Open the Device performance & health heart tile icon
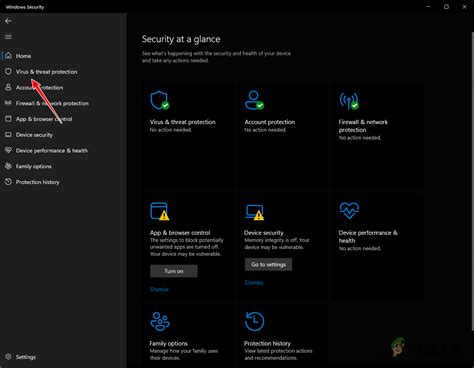Image resolution: width=474 pixels, height=368 pixels. point(349,210)
